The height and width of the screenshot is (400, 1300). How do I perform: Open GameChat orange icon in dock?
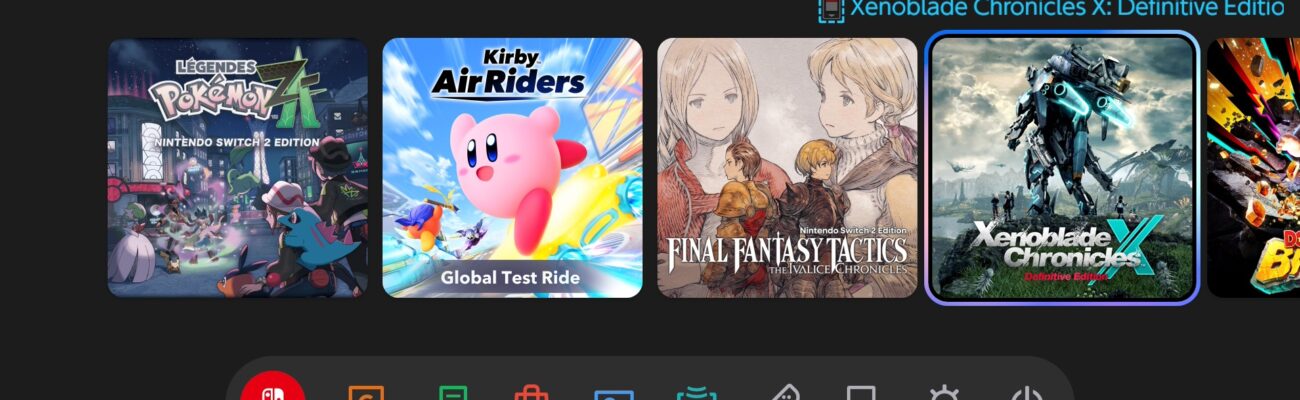366,392
